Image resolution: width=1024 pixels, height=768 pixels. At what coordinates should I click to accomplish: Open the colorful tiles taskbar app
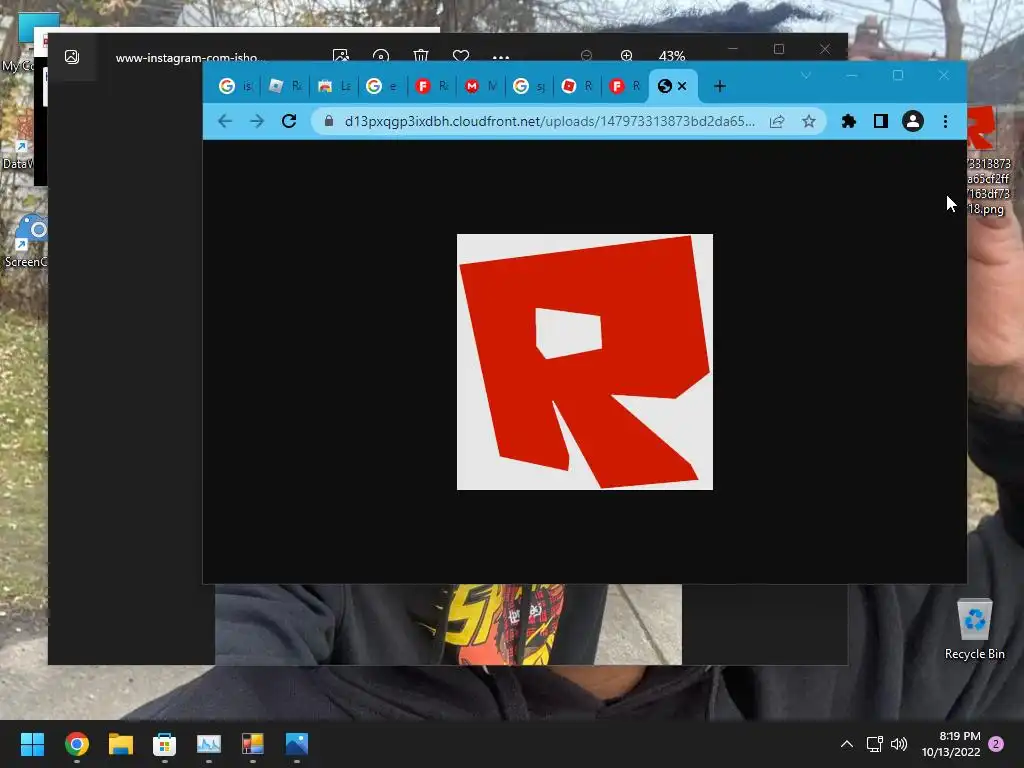coord(253,744)
